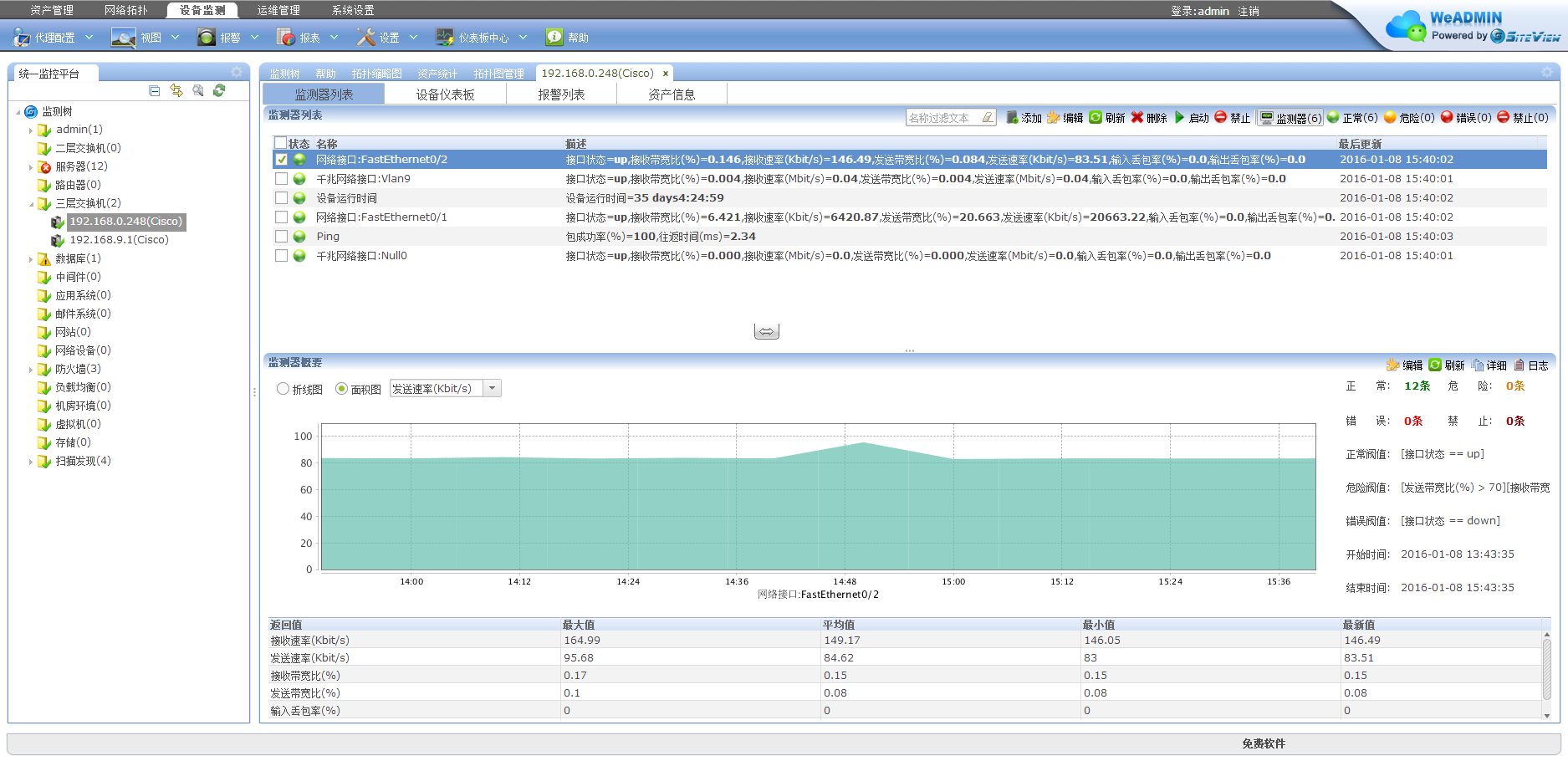
Task: Uncheck the FastEthernet0/2 row checkbox
Action: point(281,159)
